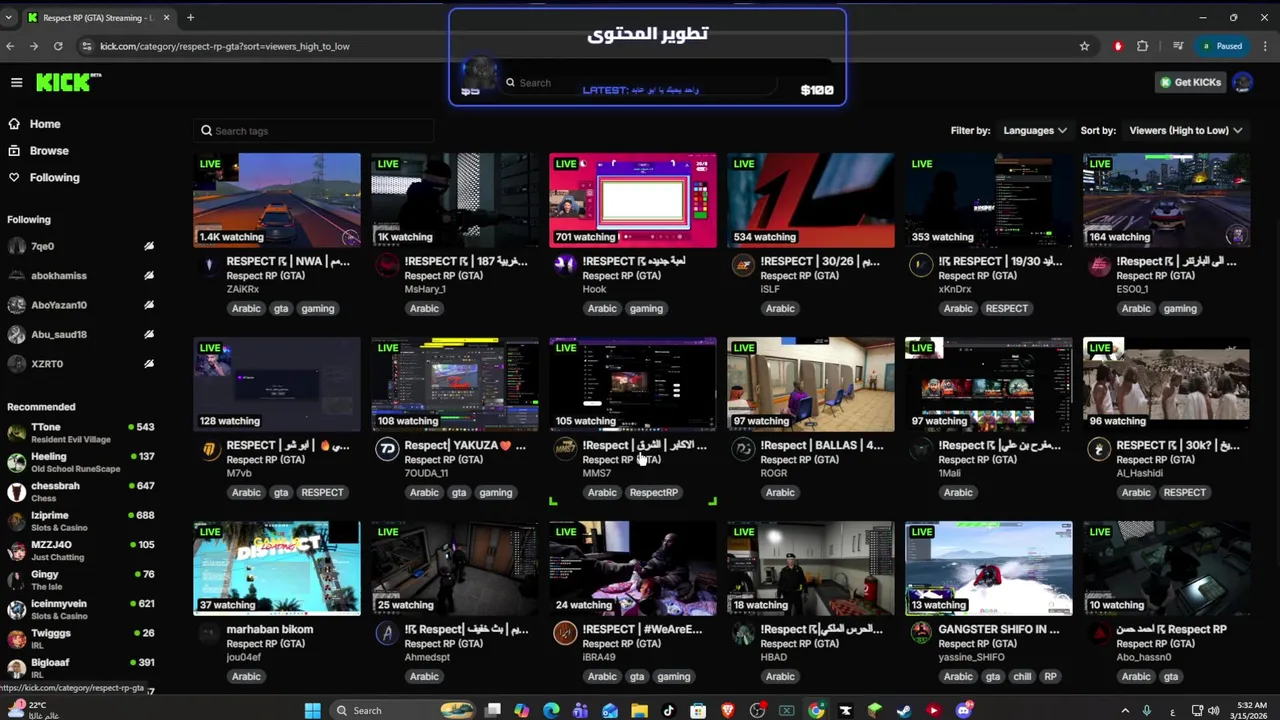Open Steam from taskbar
Viewport: 1280px width, 720px height.
[x=904, y=711]
